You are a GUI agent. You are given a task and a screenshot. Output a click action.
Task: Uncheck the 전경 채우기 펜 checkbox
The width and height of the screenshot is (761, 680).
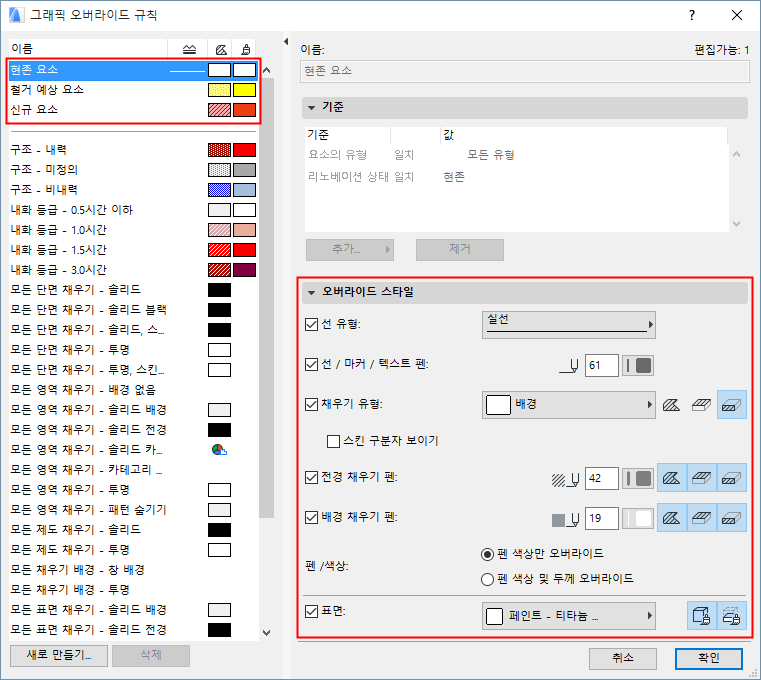coord(311,478)
